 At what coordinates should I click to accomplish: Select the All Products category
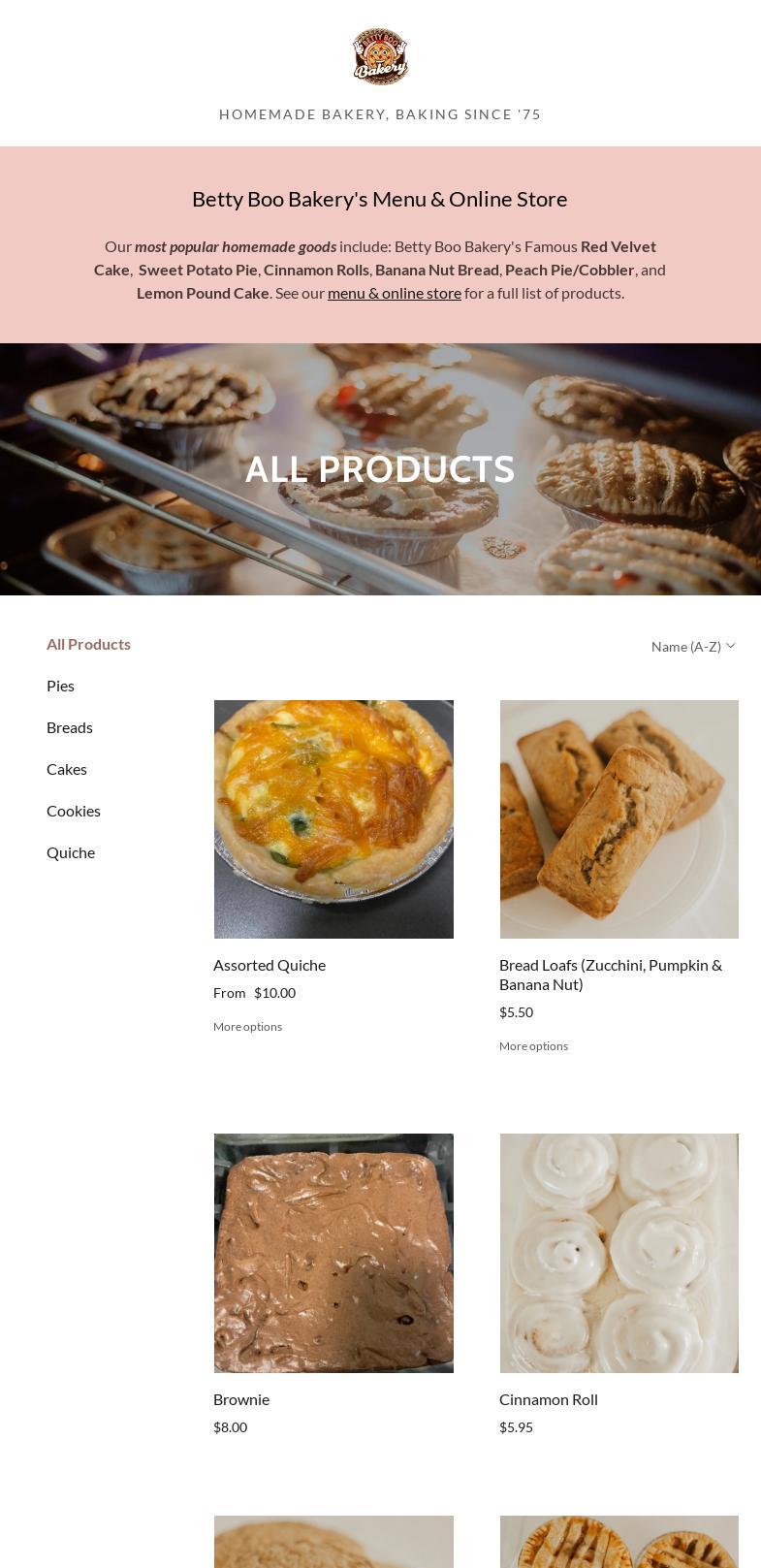(88, 644)
